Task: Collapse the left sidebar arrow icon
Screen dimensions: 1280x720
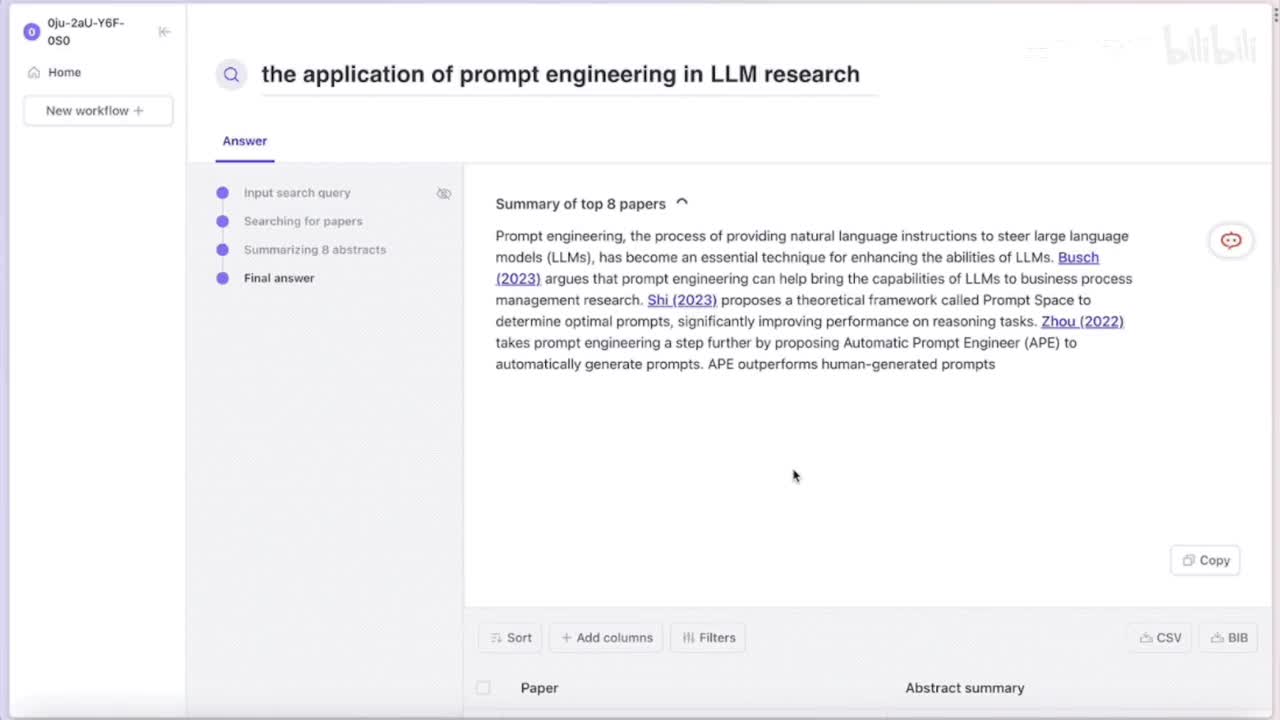Action: (165, 32)
